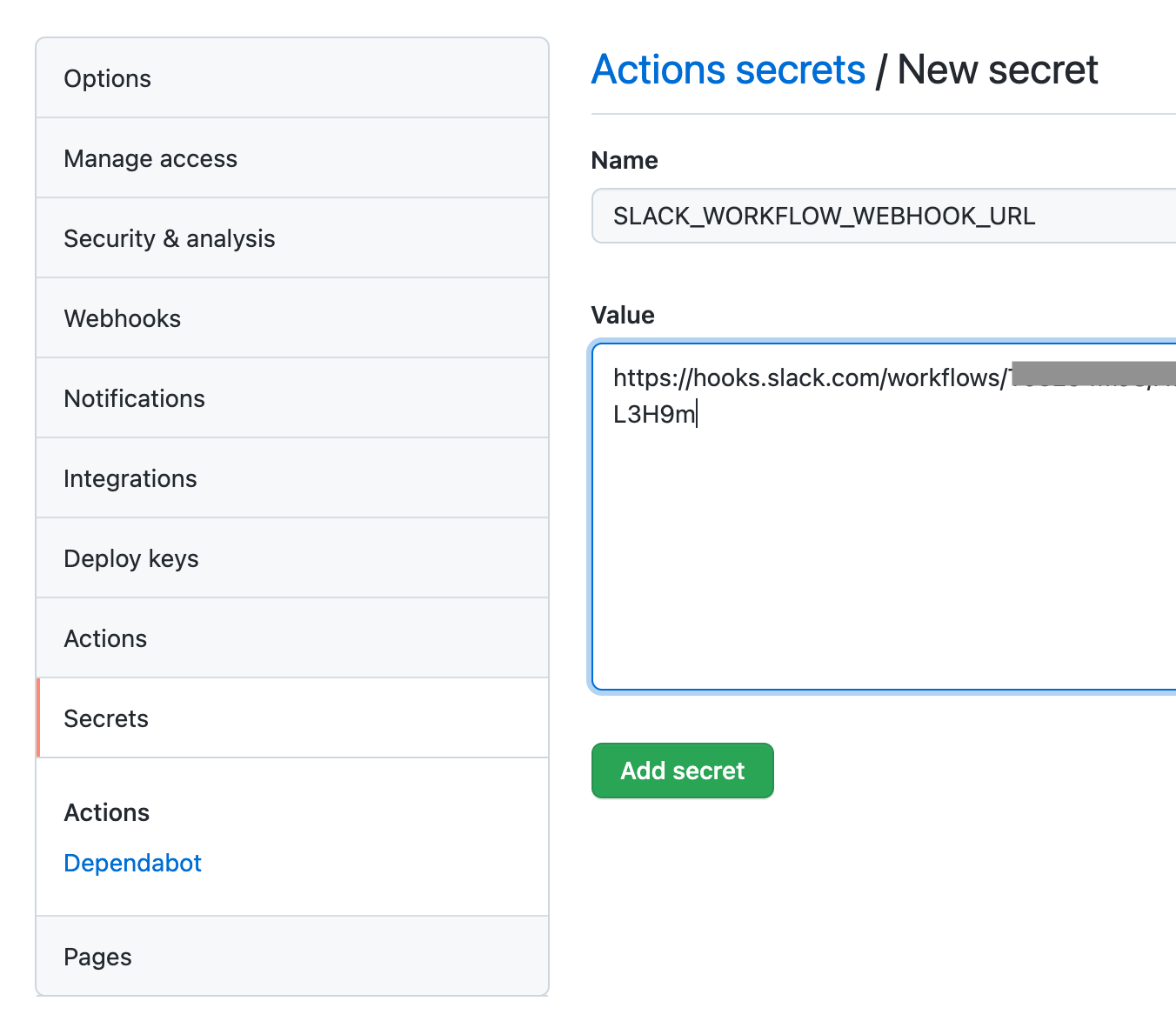Screen dimensions: 1176x1021
Task: Click the Name field label
Action: click(625, 160)
